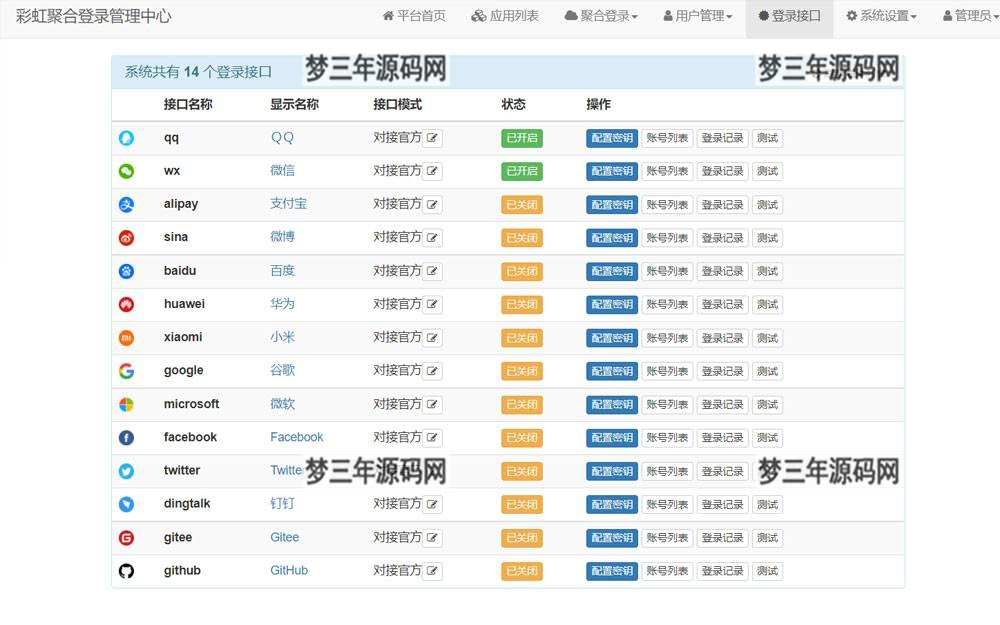Click the 彩虹聚合登录管理中心 brand title
Viewport: 1000px width, 625px height.
click(x=94, y=17)
